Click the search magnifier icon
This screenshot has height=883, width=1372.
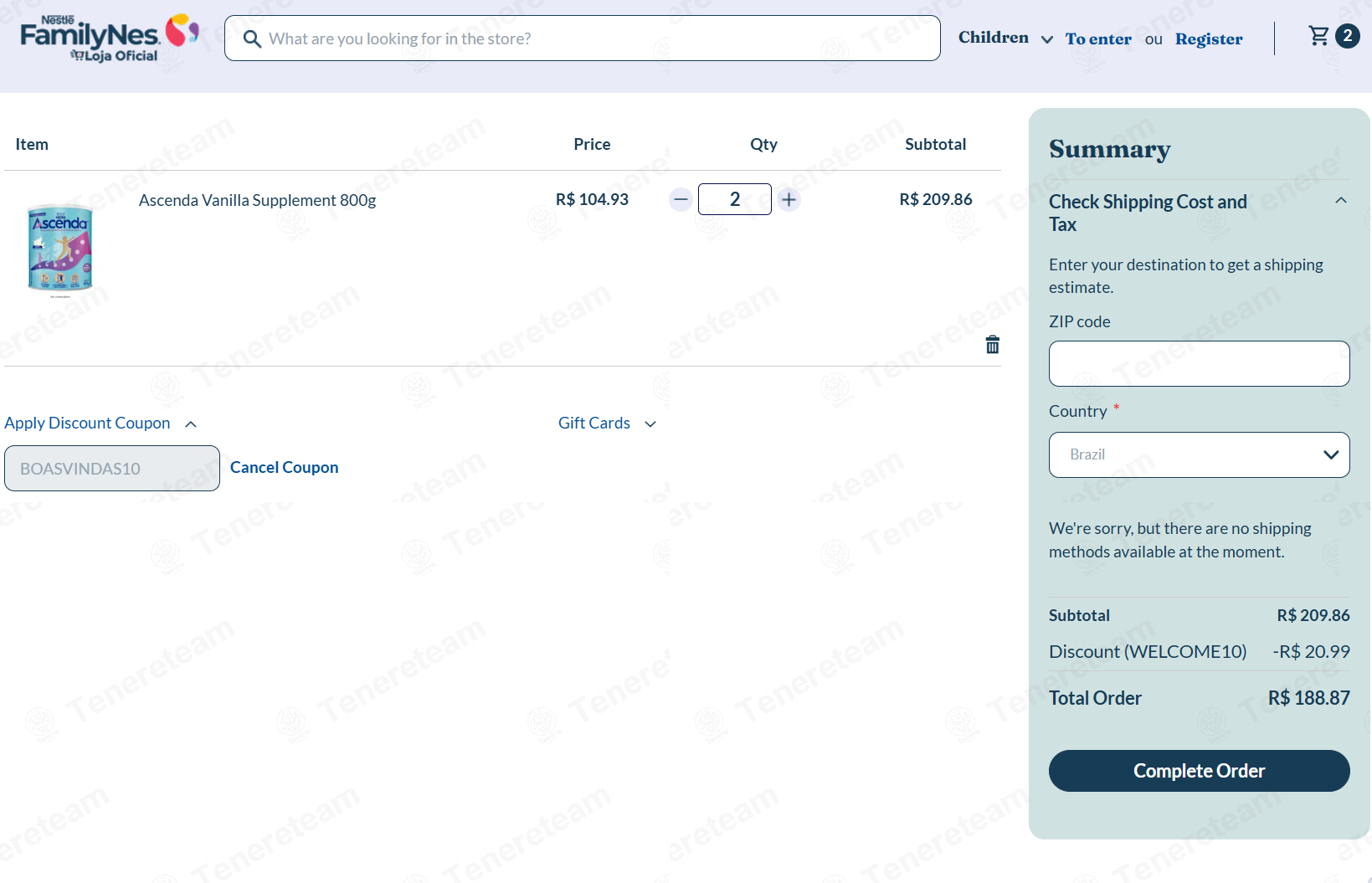point(252,39)
